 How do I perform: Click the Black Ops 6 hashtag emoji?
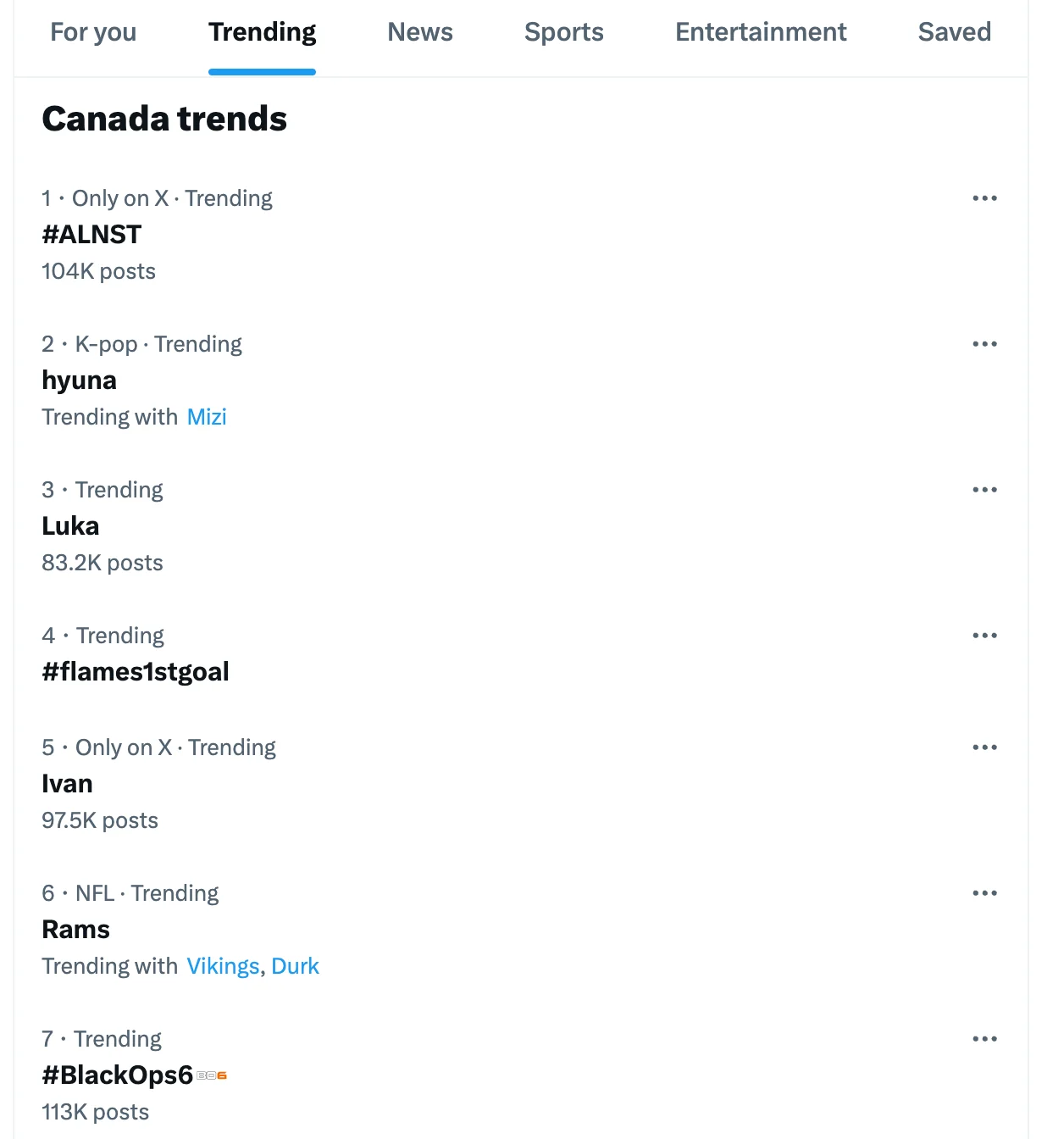212,1075
